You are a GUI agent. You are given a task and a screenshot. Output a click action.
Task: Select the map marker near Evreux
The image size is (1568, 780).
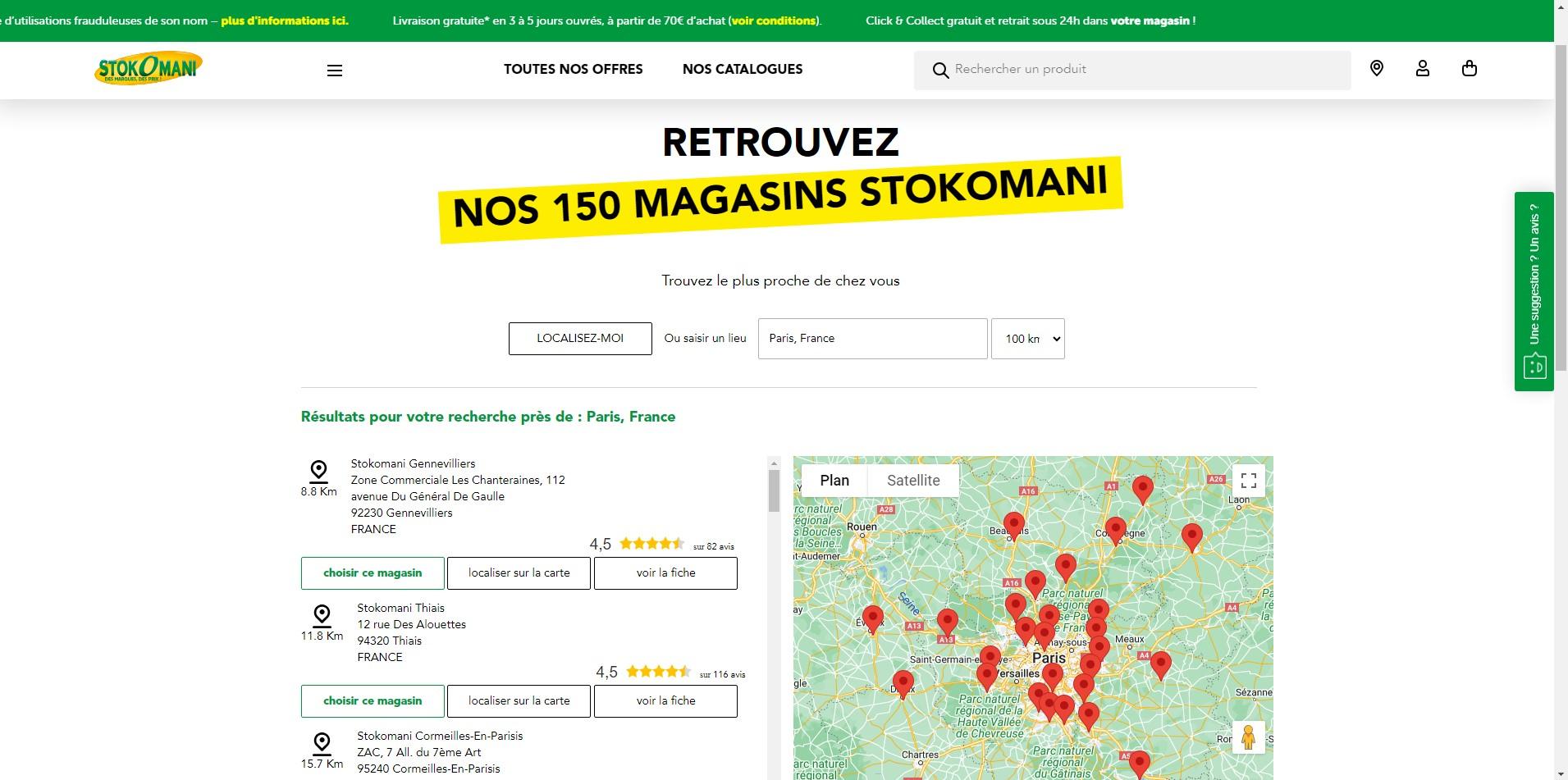click(873, 620)
